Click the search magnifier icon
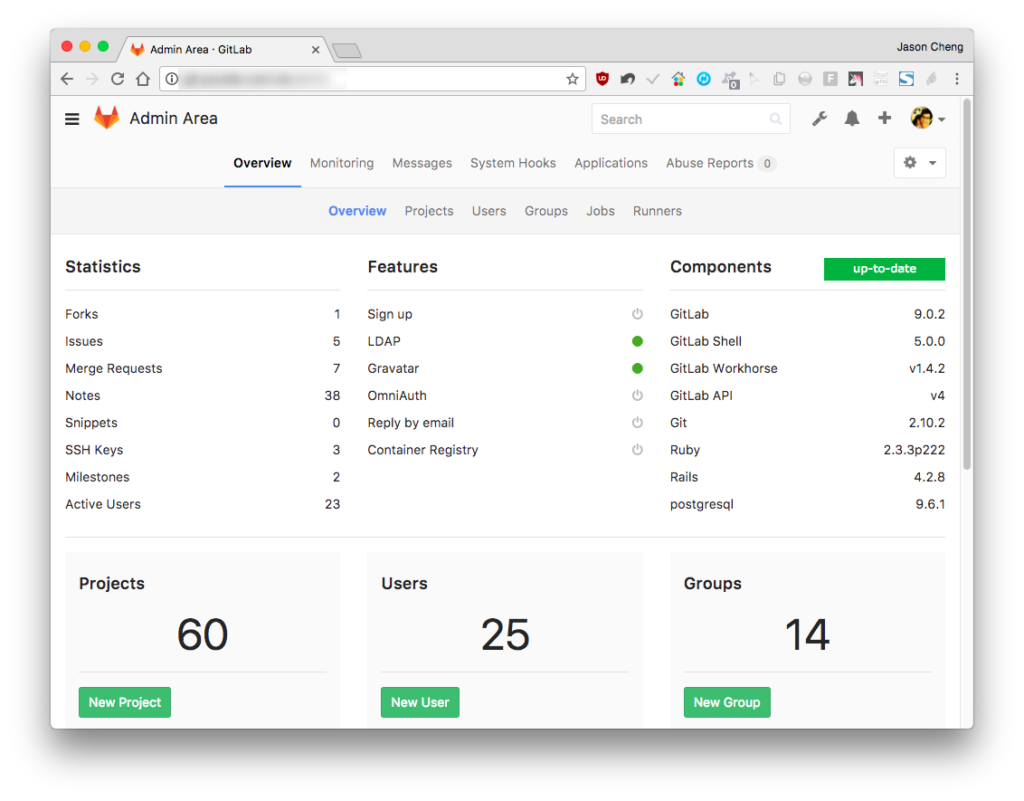 click(x=775, y=119)
